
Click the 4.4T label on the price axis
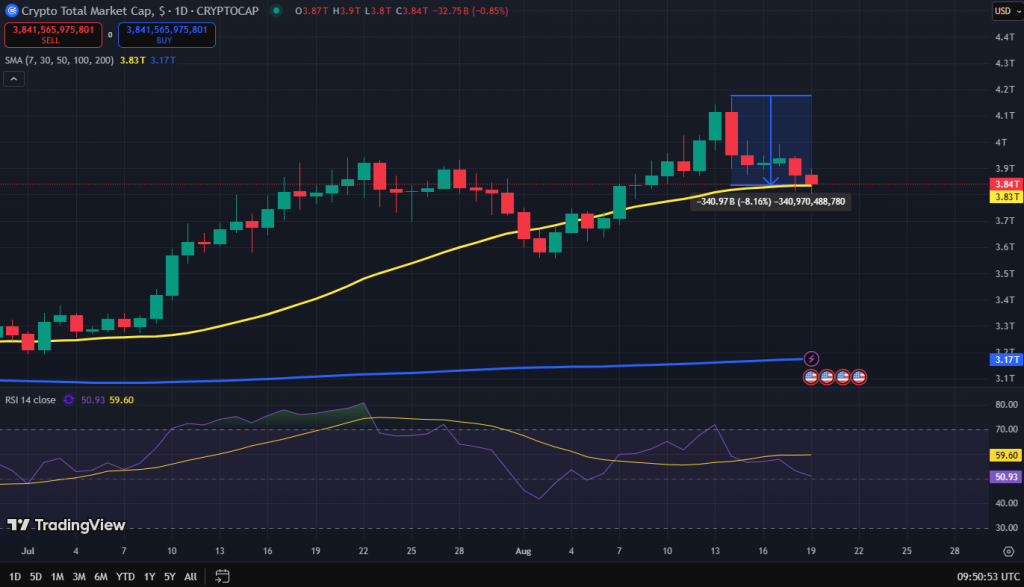coord(1005,37)
